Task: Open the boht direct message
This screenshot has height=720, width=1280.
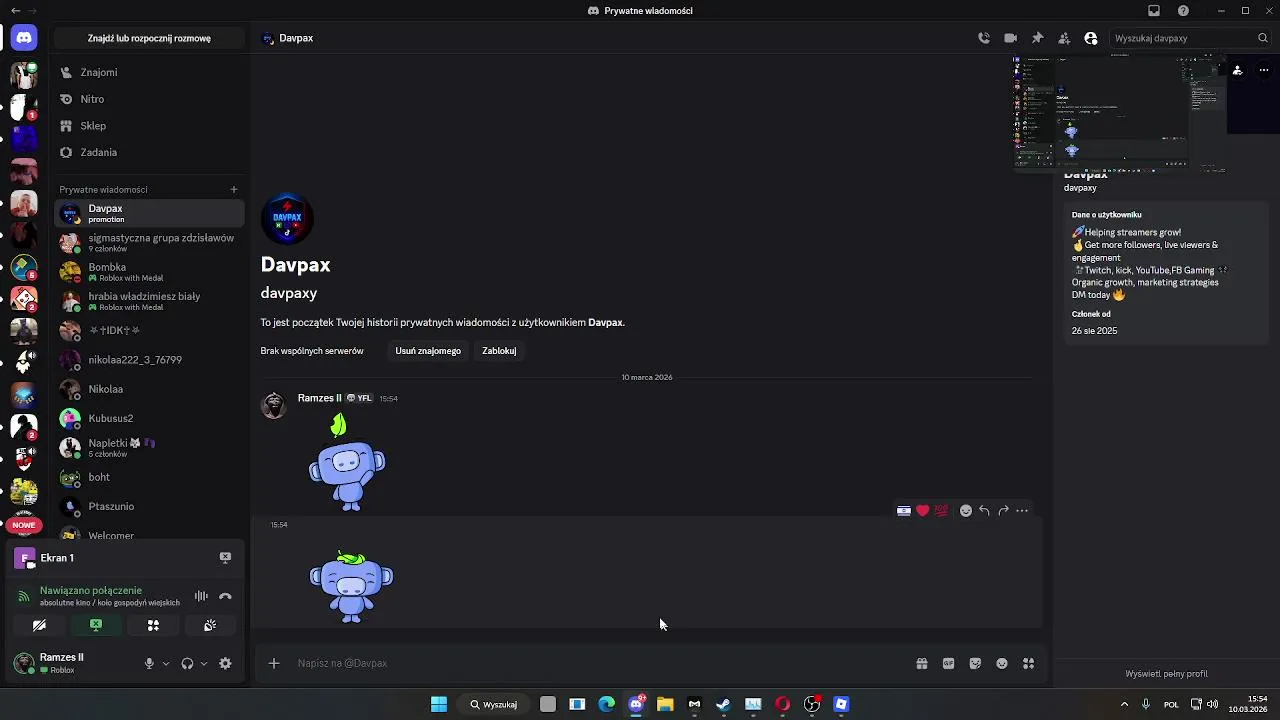Action: pos(149,477)
